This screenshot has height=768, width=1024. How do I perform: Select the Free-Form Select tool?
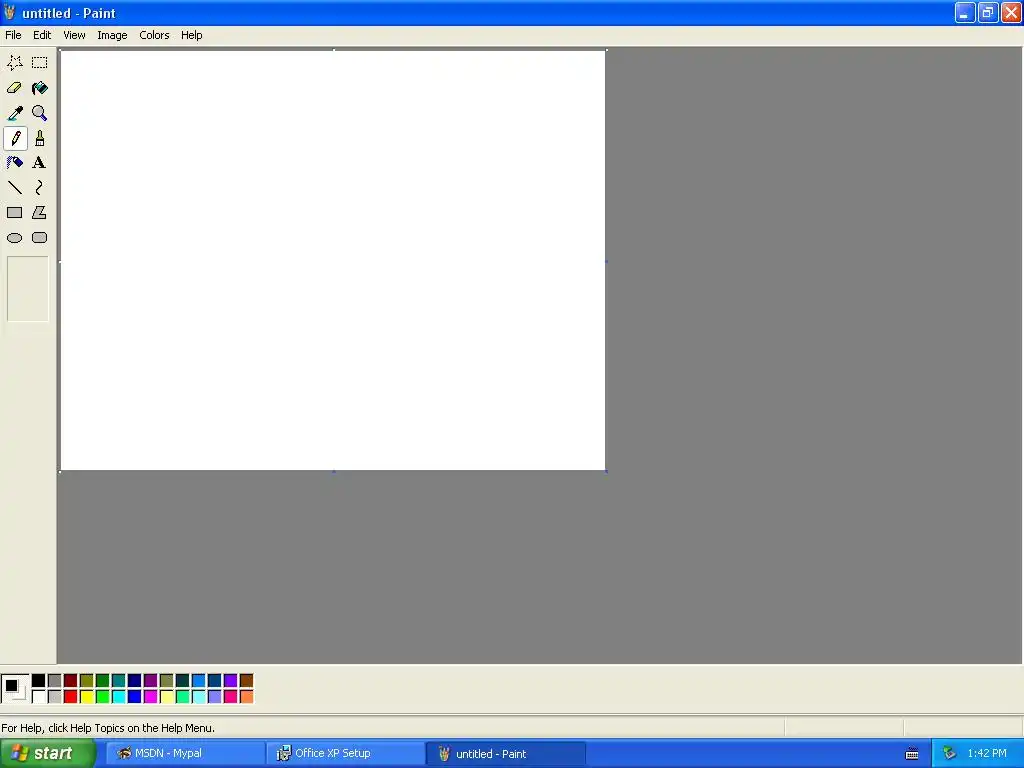click(x=14, y=63)
